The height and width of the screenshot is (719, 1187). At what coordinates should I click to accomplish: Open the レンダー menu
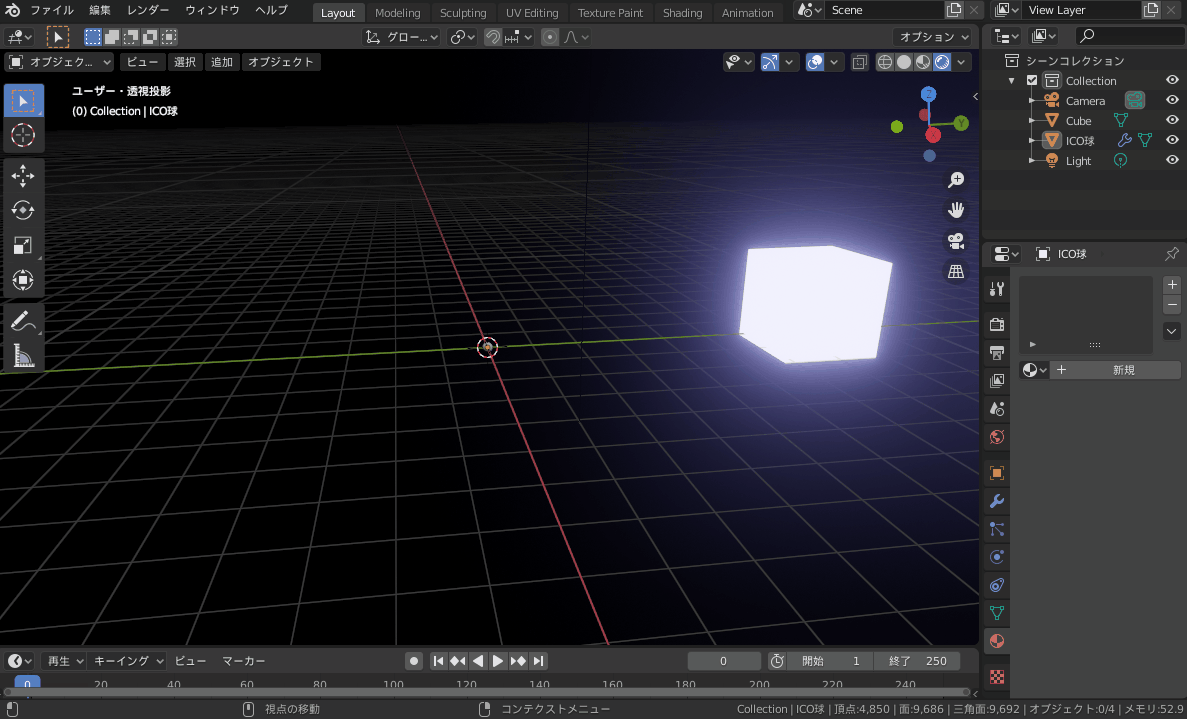pos(148,10)
